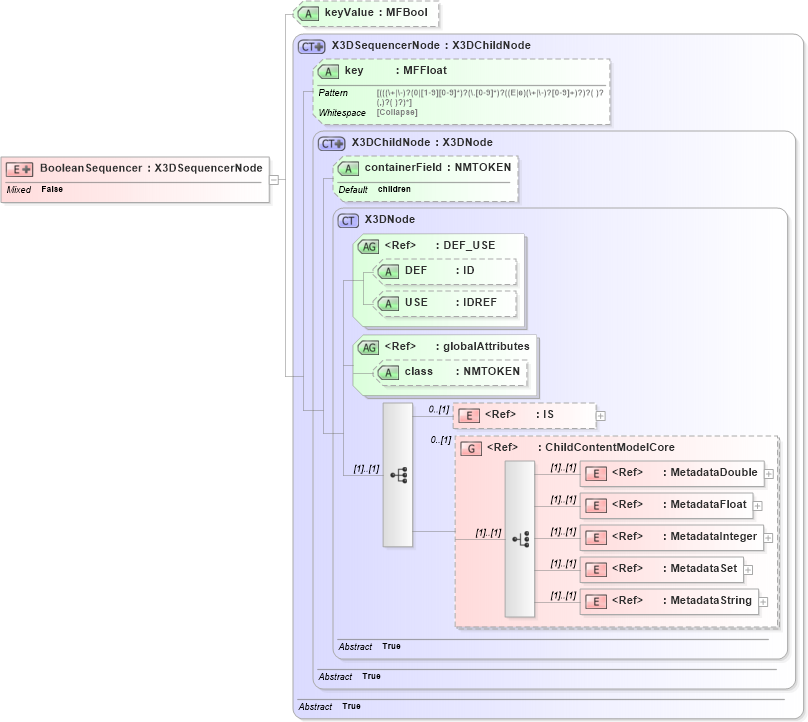Click the A icon beside class : NMTOKEN
Viewport: 808px width, 722px height.
click(x=389, y=373)
